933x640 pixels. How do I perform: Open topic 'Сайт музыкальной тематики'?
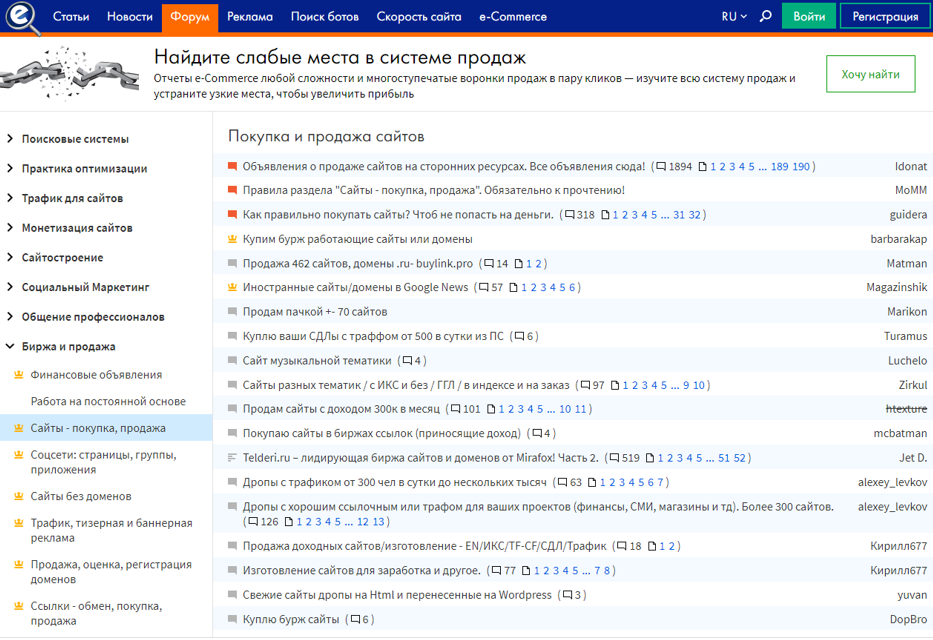click(317, 360)
